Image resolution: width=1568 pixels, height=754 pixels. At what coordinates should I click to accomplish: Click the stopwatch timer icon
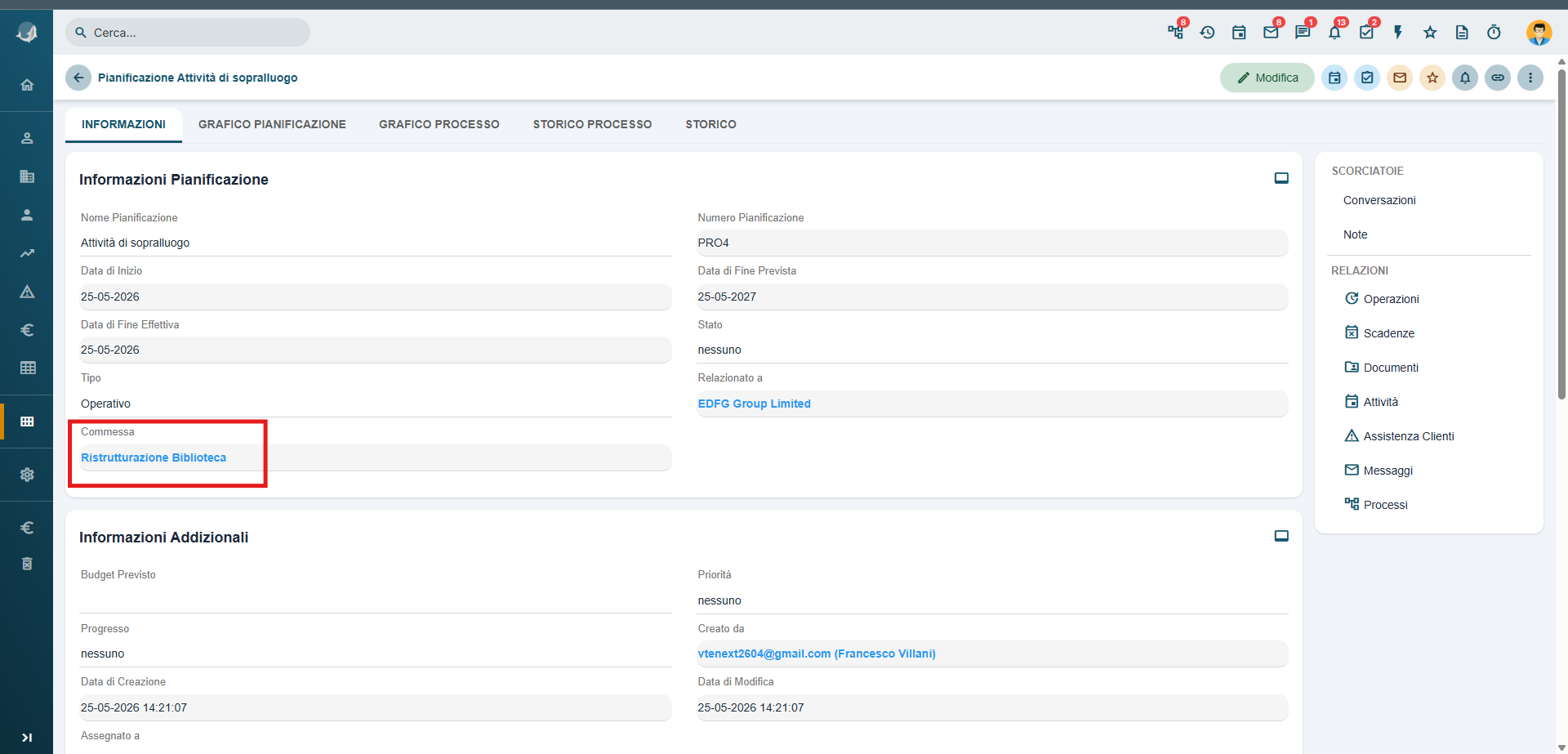[x=1494, y=32]
